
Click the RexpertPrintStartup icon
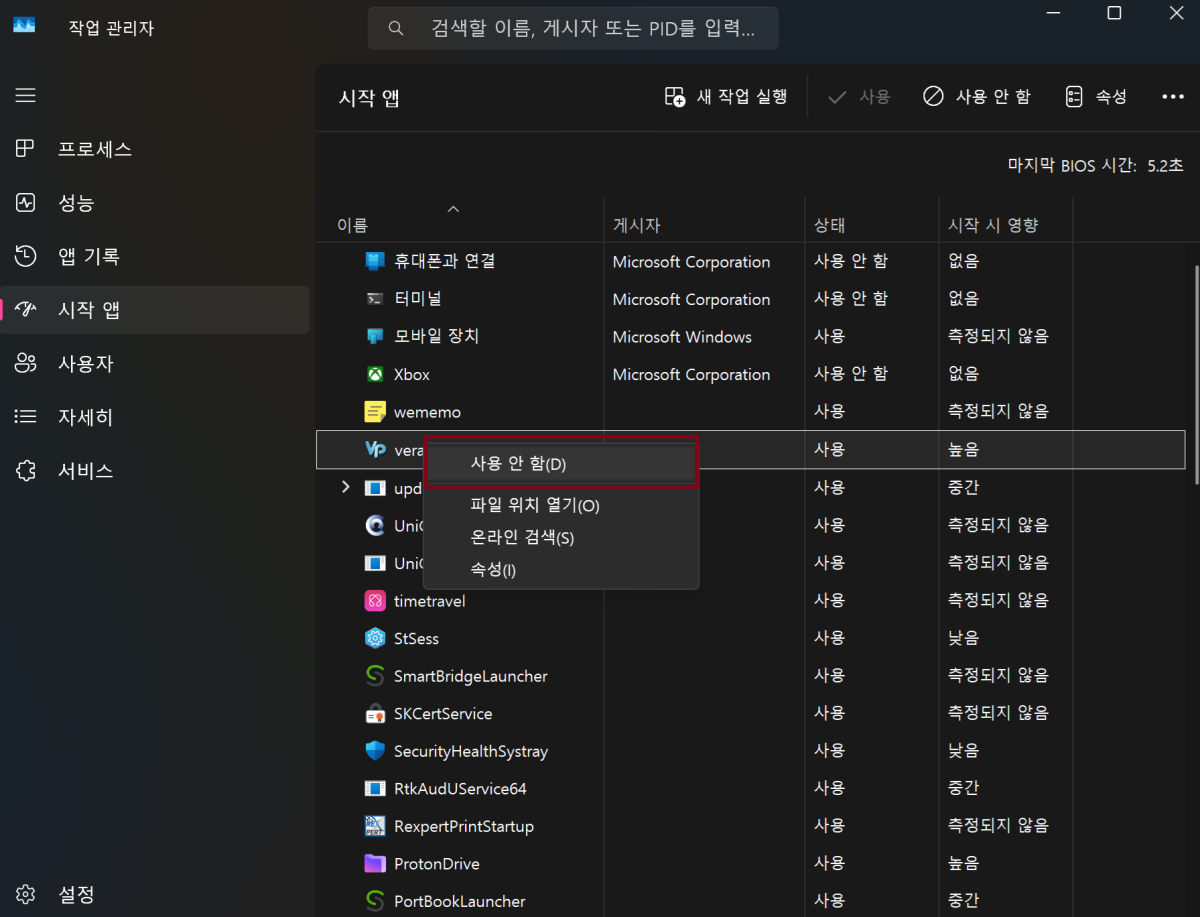375,826
